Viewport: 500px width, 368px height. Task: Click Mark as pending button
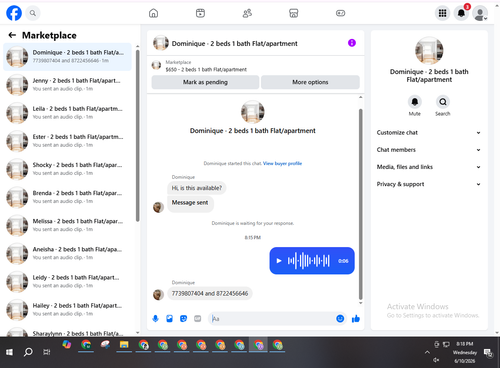tap(205, 82)
